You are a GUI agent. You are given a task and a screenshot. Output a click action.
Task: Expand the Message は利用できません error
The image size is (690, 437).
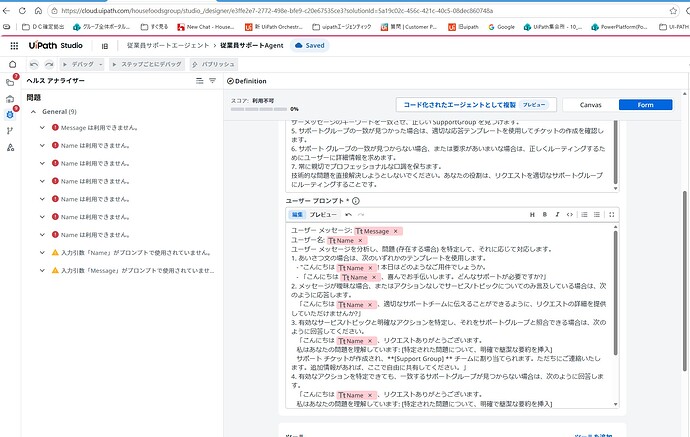tap(42, 128)
